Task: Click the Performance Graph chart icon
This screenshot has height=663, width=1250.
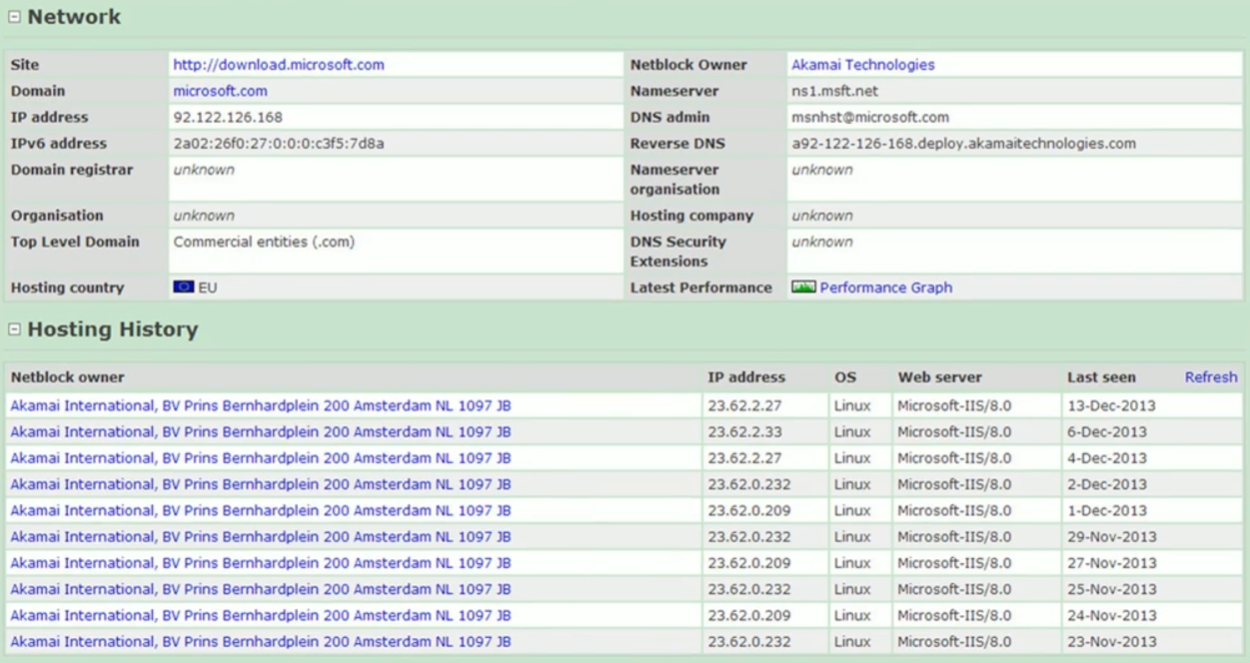Action: click(803, 287)
